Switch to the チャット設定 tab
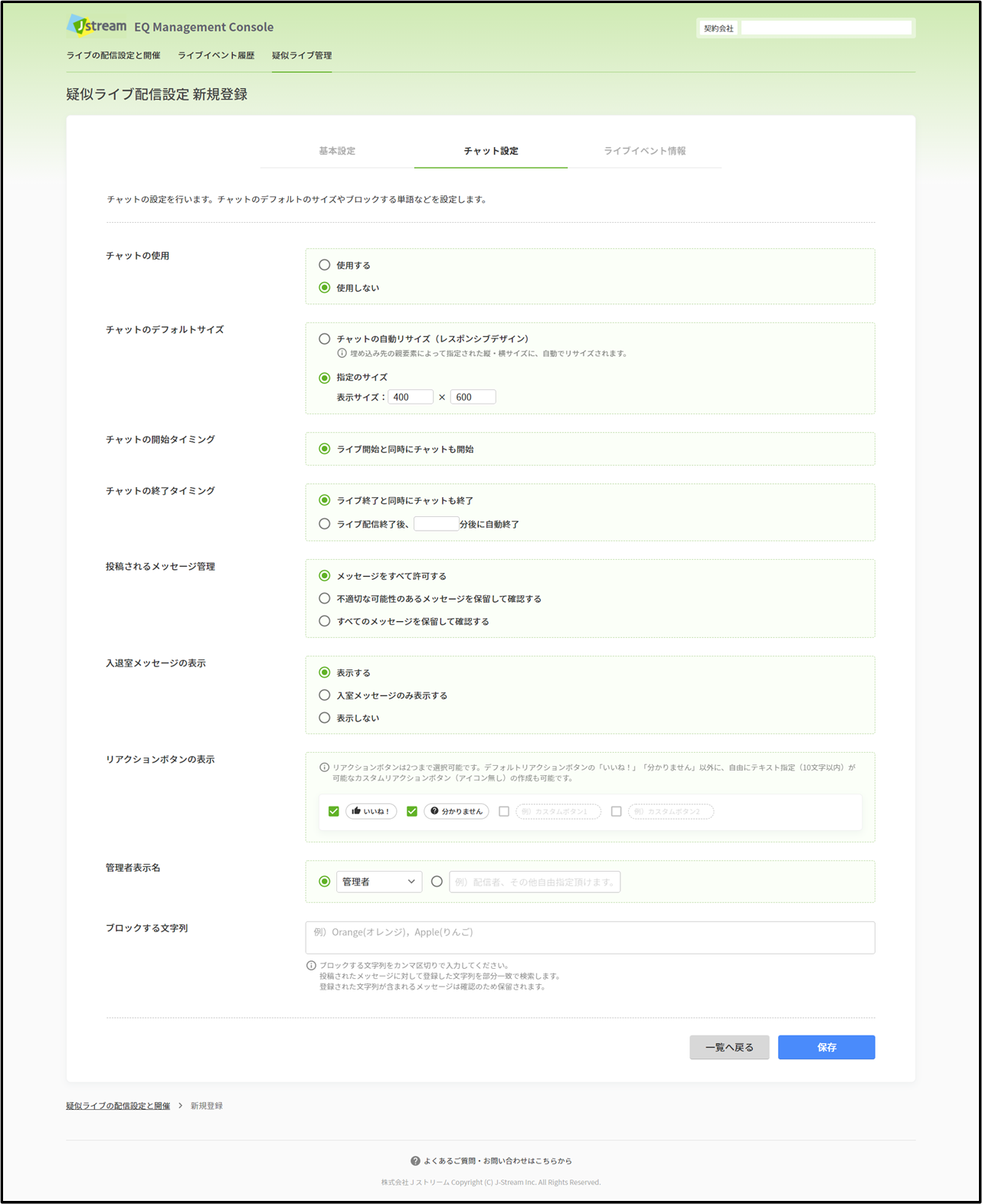The width and height of the screenshot is (982, 1204). [x=491, y=151]
